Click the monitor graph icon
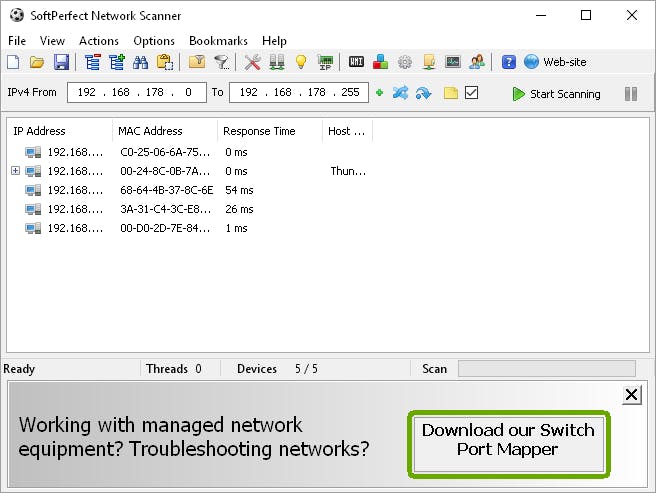Image resolution: width=656 pixels, height=493 pixels. point(453,62)
